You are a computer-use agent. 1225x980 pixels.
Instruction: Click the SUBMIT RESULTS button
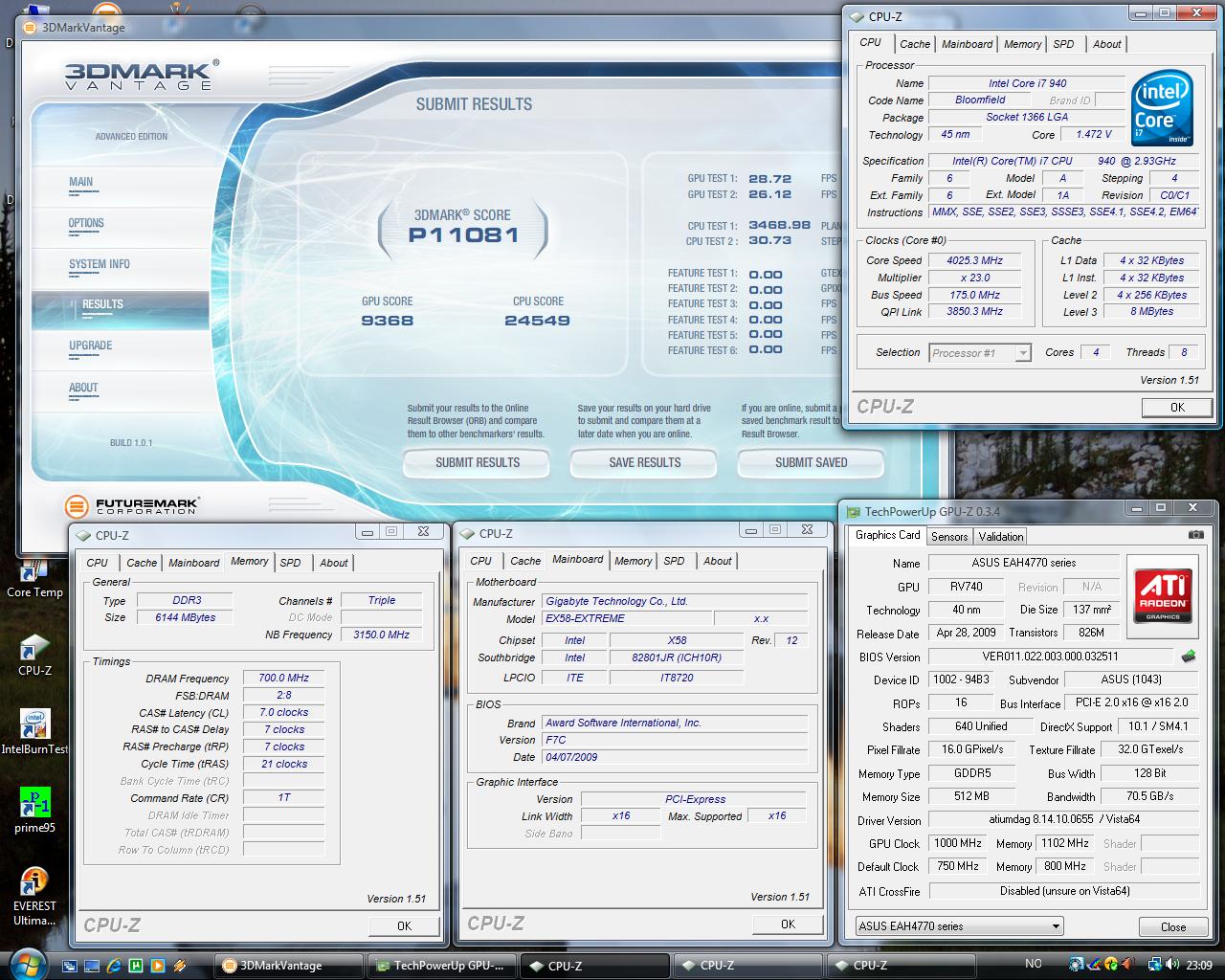[478, 462]
